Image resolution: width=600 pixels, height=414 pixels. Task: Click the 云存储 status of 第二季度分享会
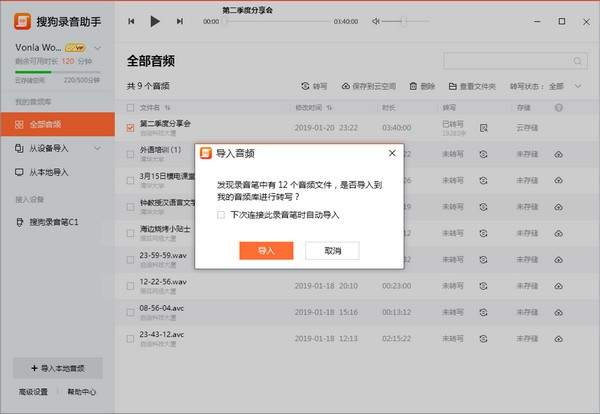click(x=527, y=128)
